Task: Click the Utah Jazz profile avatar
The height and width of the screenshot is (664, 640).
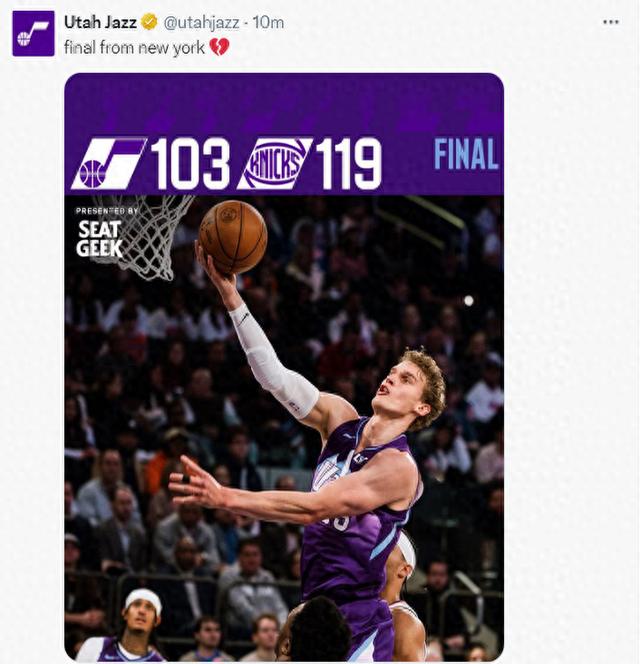Action: pos(33,33)
